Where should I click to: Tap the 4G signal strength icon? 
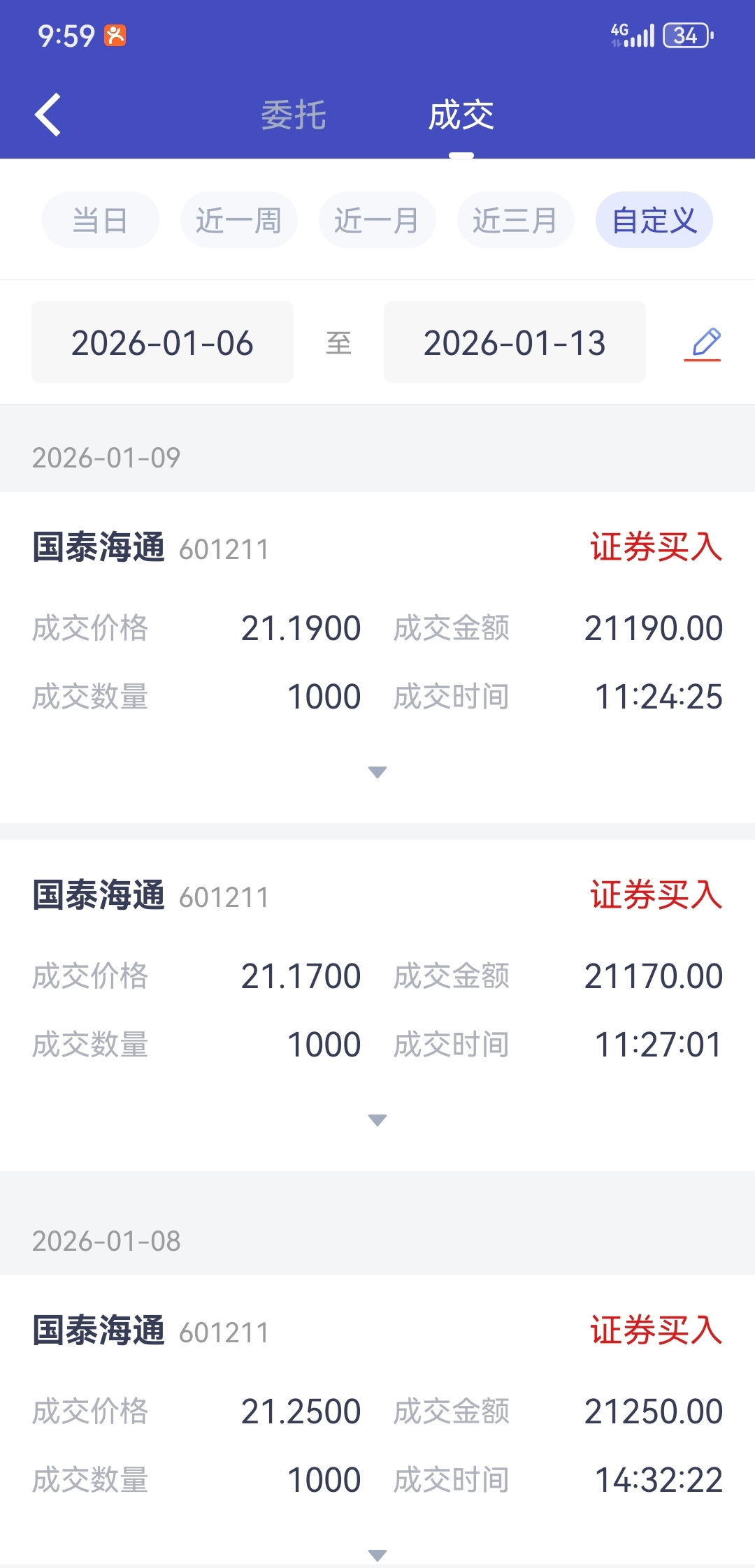point(632,35)
